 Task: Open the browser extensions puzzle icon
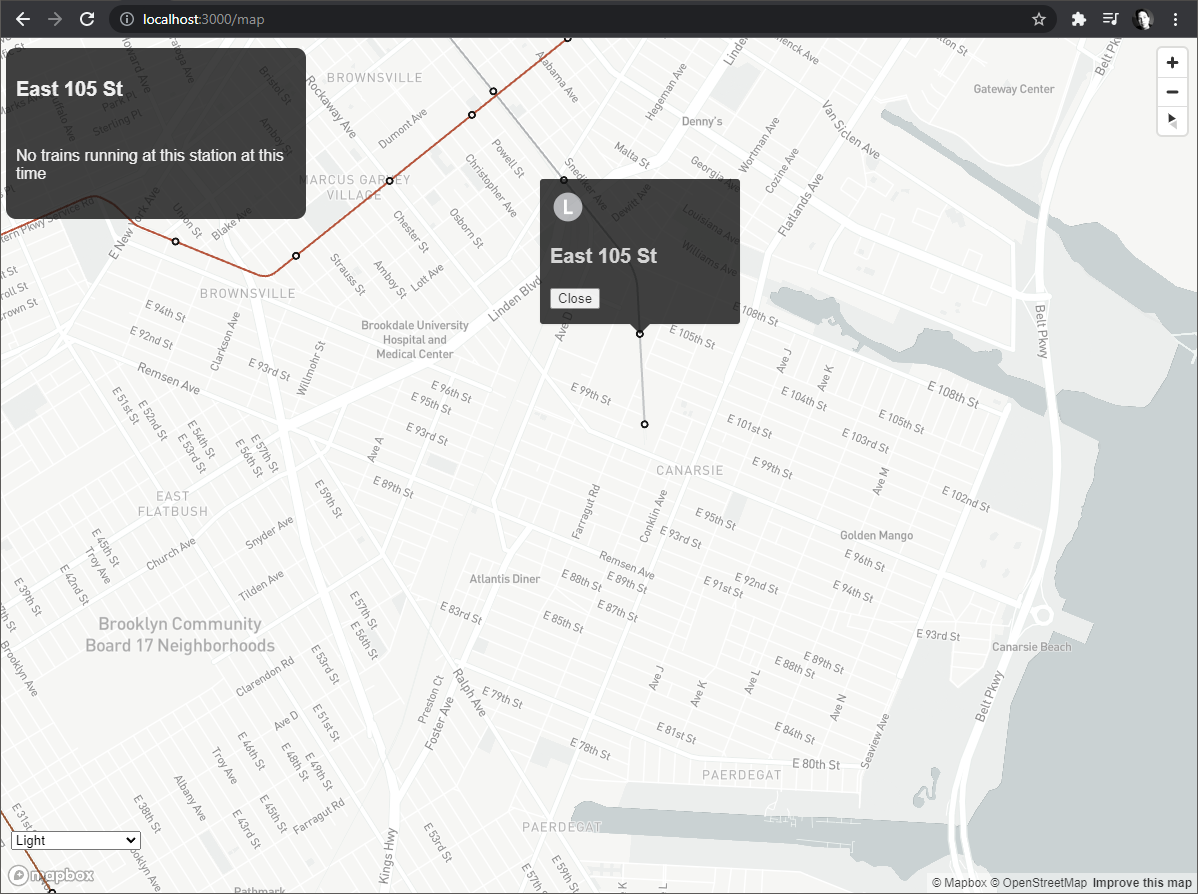coord(1079,19)
